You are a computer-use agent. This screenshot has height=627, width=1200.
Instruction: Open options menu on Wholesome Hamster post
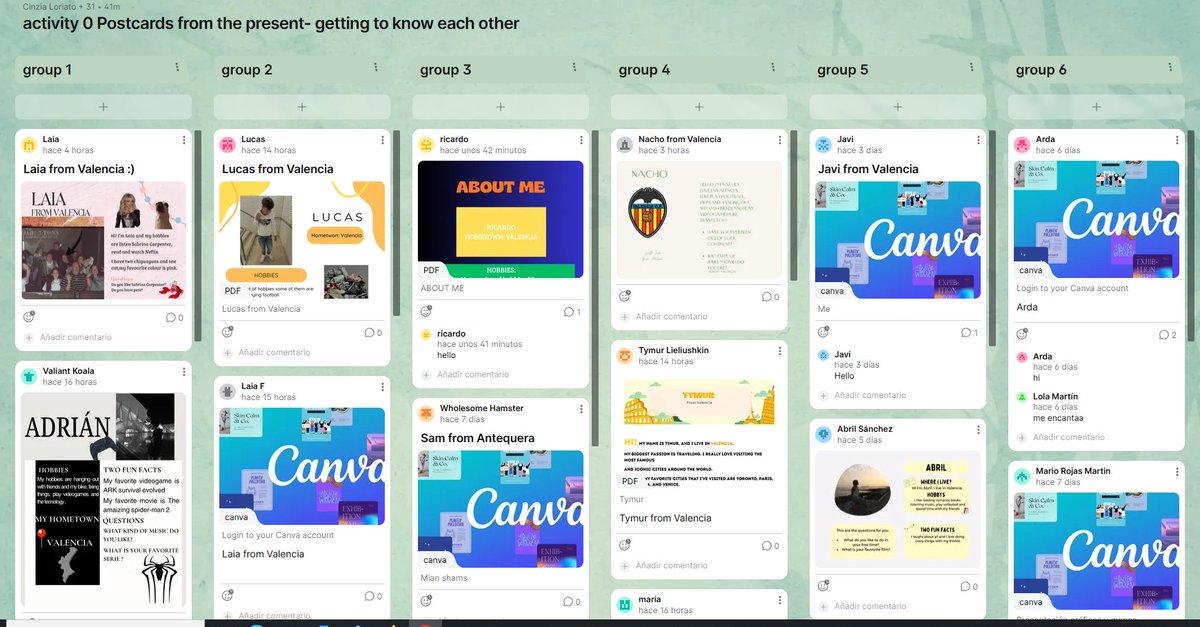tap(581, 409)
